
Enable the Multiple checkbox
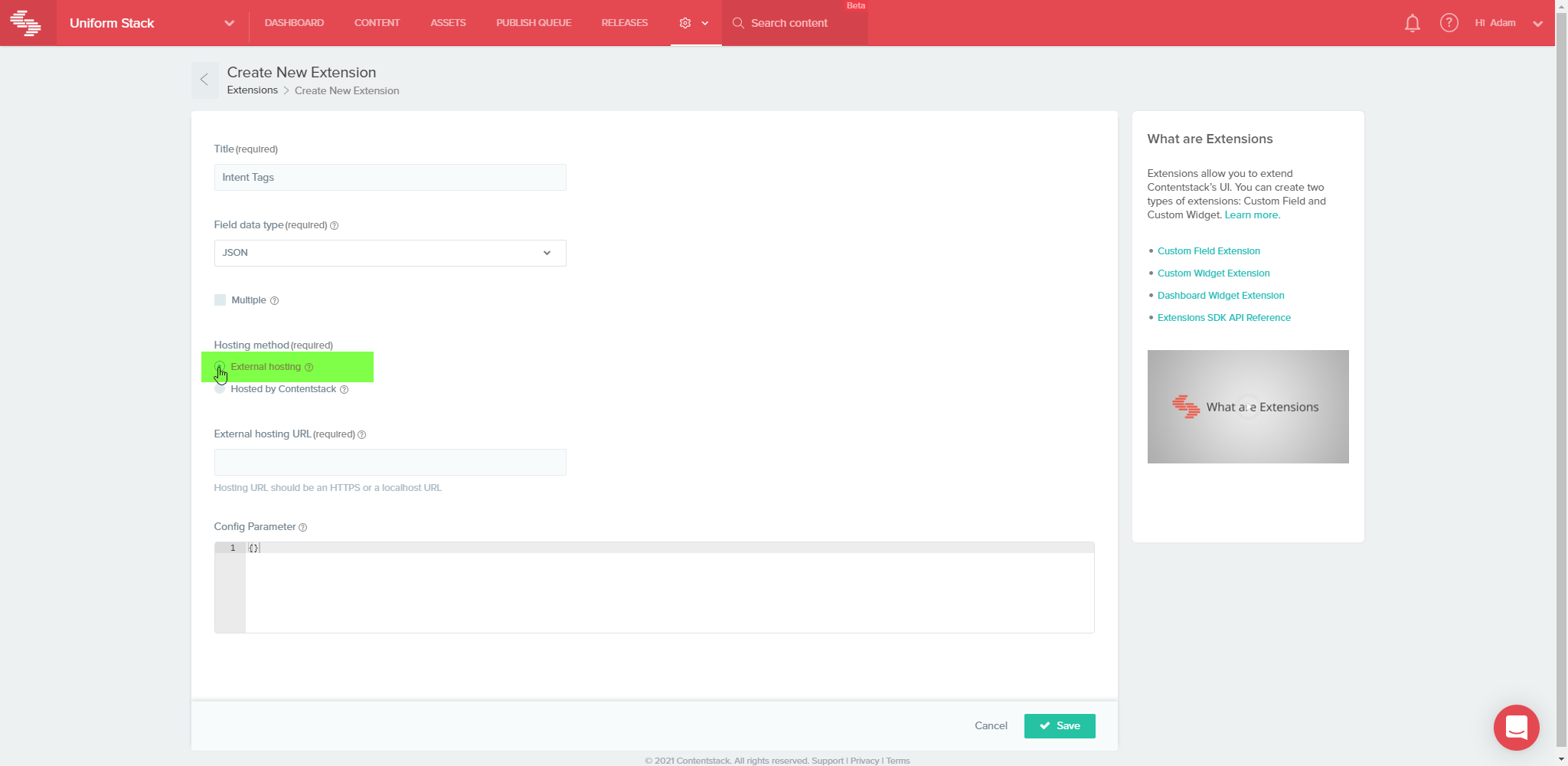point(220,300)
